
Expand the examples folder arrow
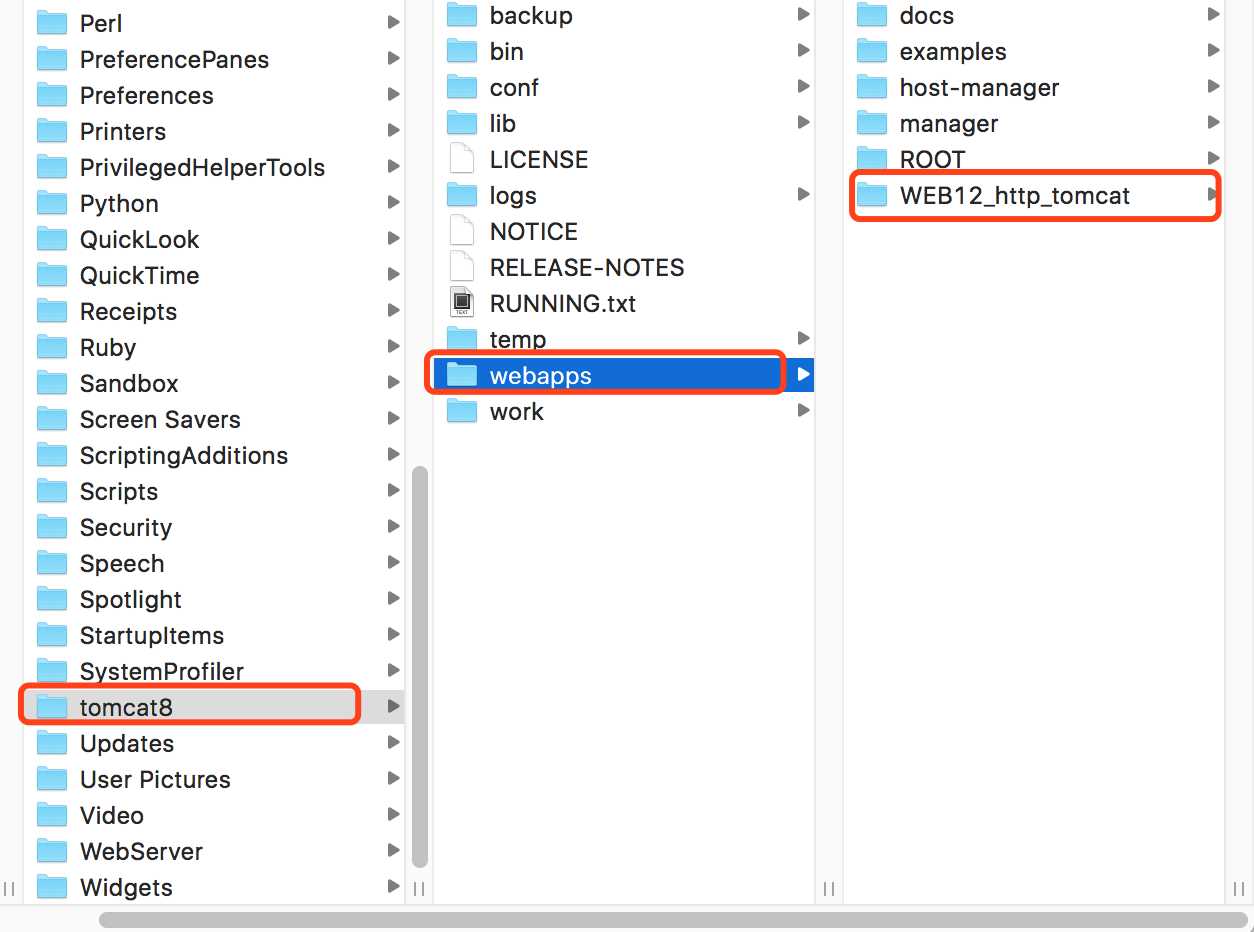tap(1213, 51)
